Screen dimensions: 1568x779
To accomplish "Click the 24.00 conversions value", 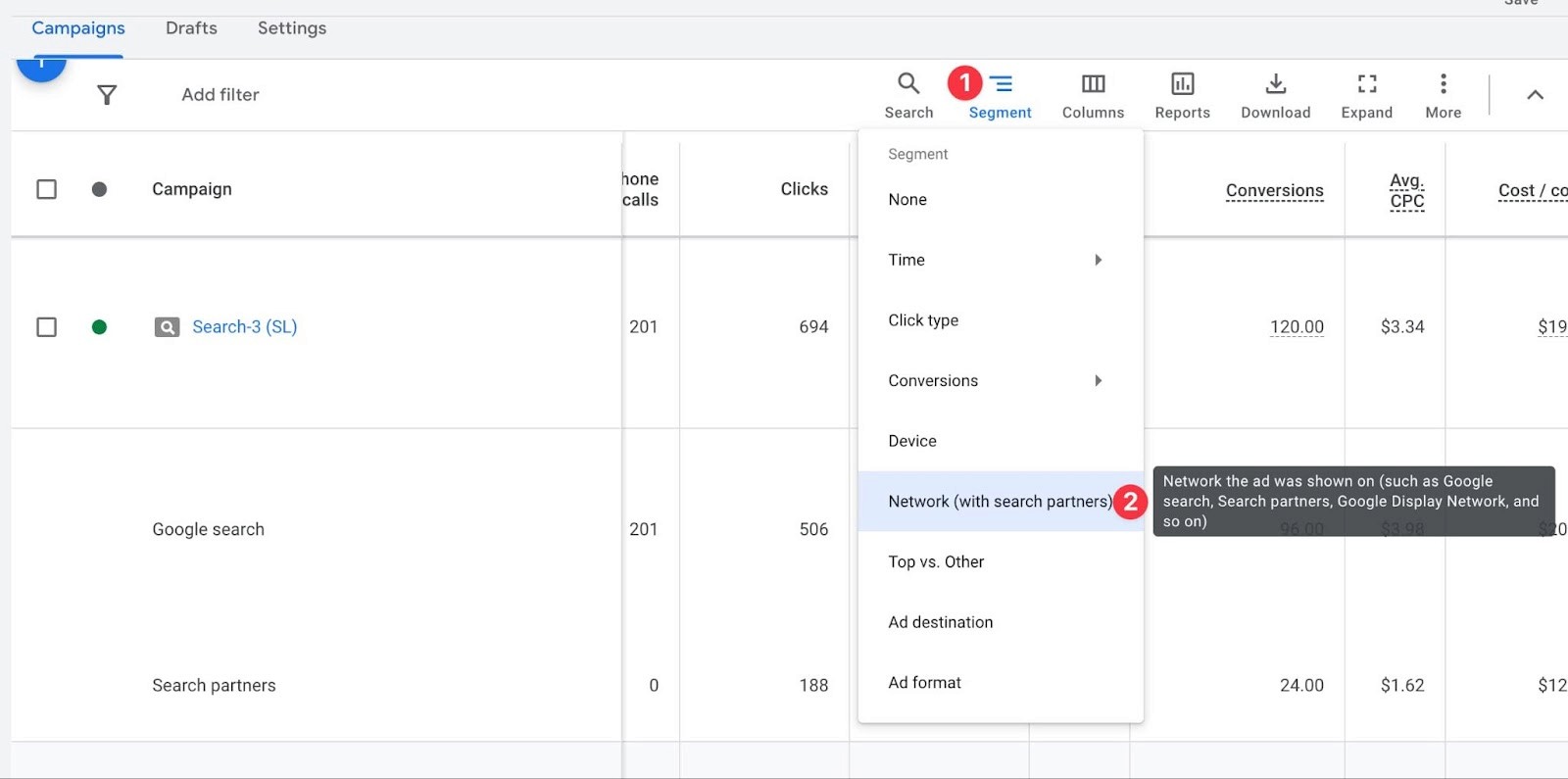I will 1301,686.
